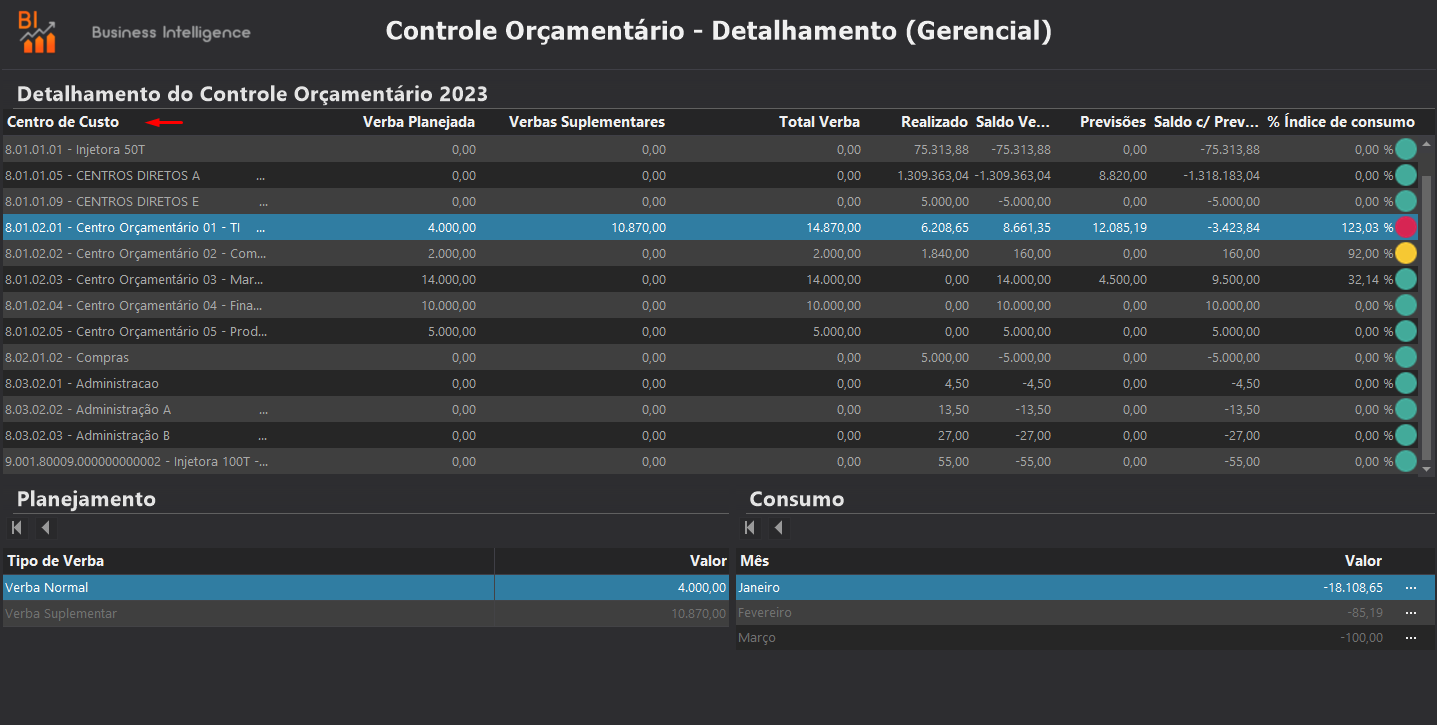The image size is (1437, 725).
Task: Click the BI chart logo icon
Action: click(x=37, y=31)
